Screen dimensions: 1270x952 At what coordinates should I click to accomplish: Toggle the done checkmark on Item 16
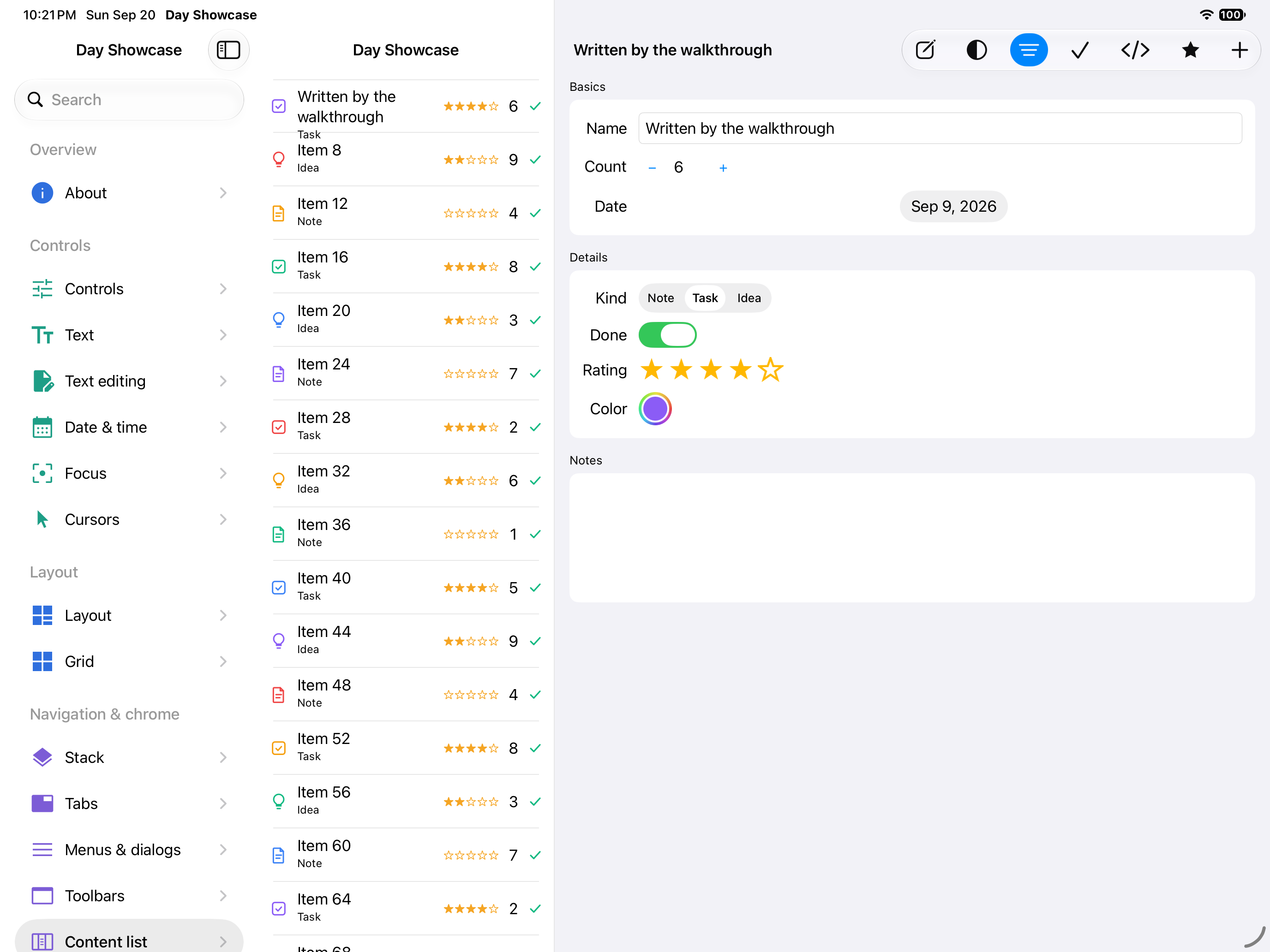(535, 266)
